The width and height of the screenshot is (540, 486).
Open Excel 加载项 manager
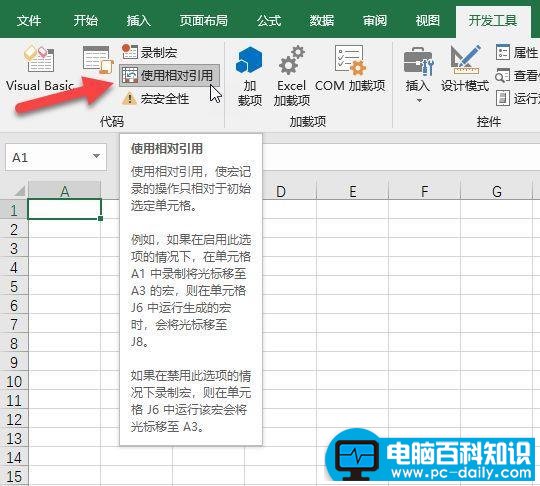(292, 76)
